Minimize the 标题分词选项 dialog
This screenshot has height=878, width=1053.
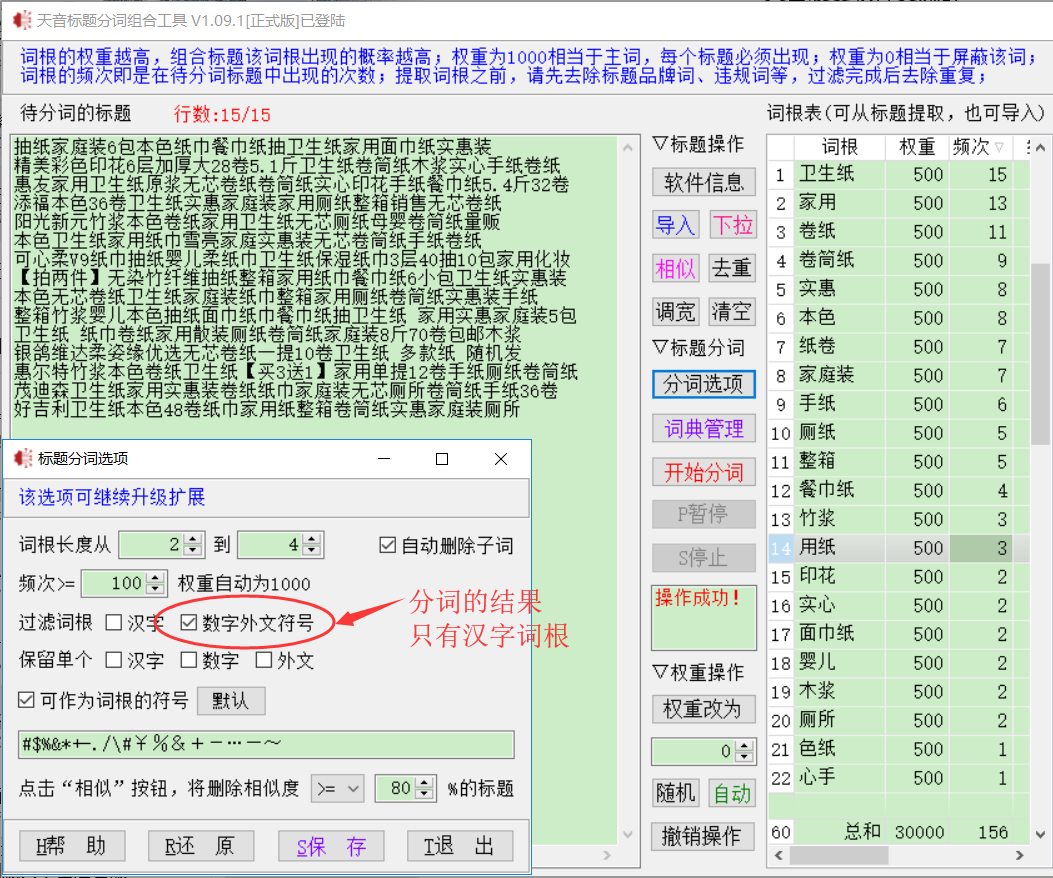coord(383,459)
